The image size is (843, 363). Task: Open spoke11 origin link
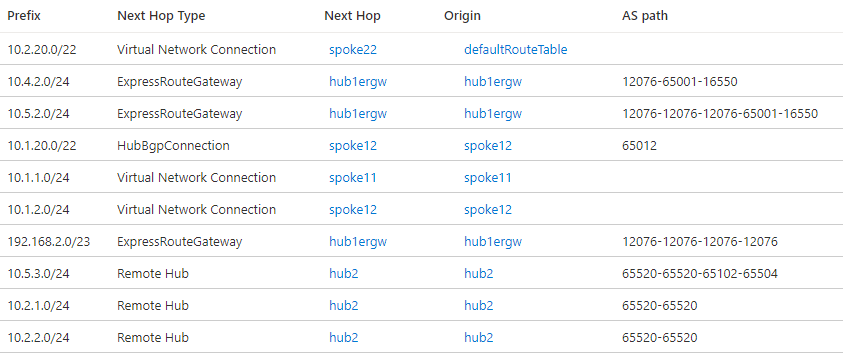[x=488, y=177]
